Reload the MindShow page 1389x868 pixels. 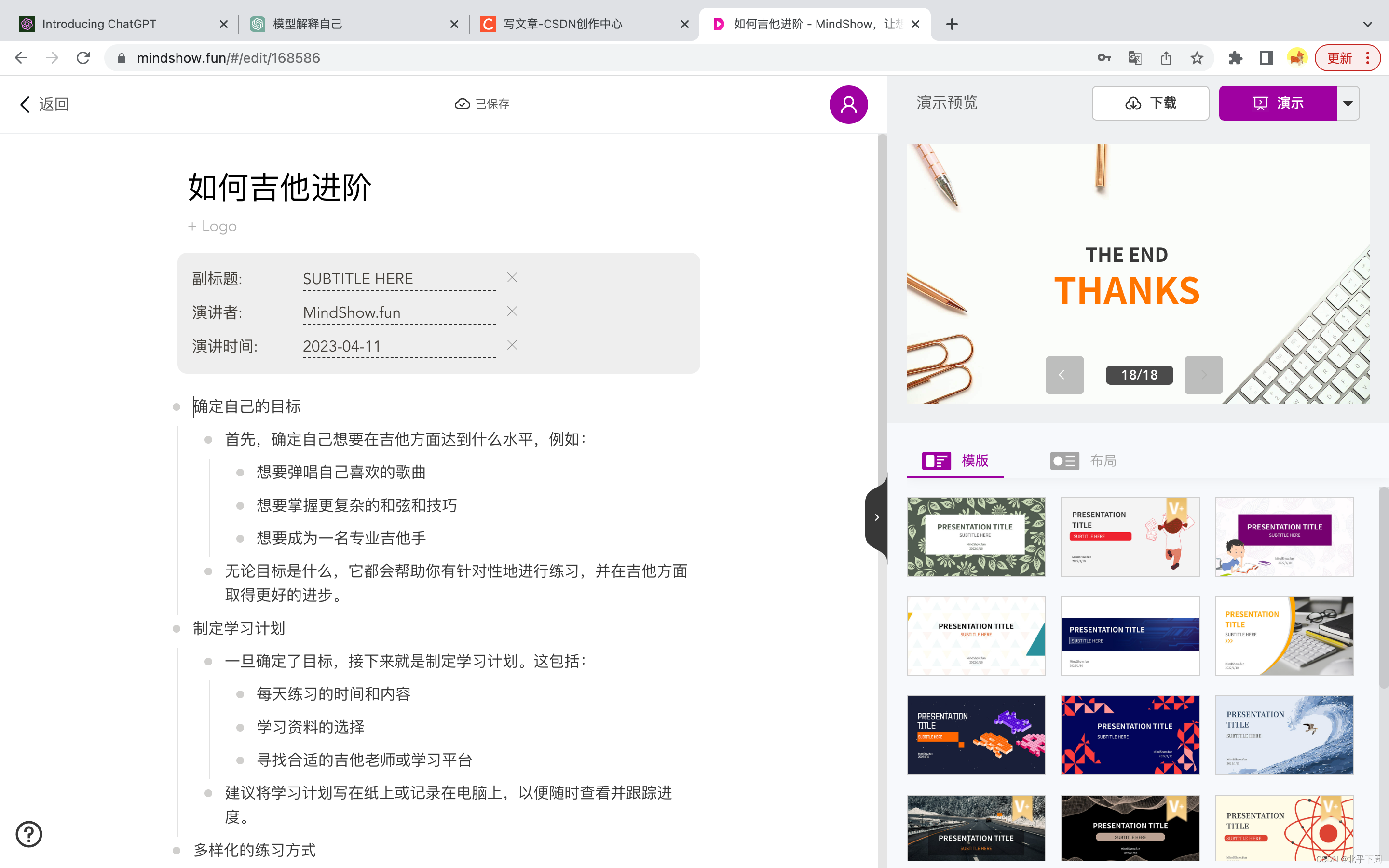(x=83, y=58)
